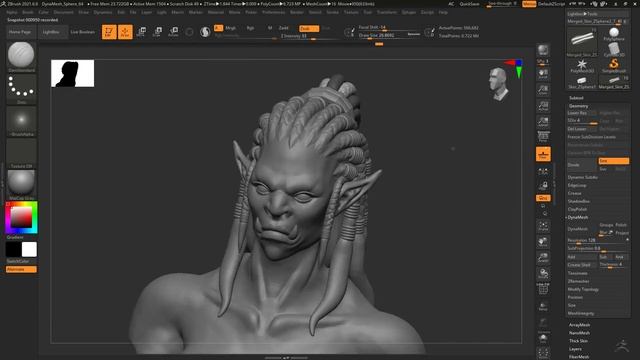Expand the ArrayMesh section

point(579,325)
